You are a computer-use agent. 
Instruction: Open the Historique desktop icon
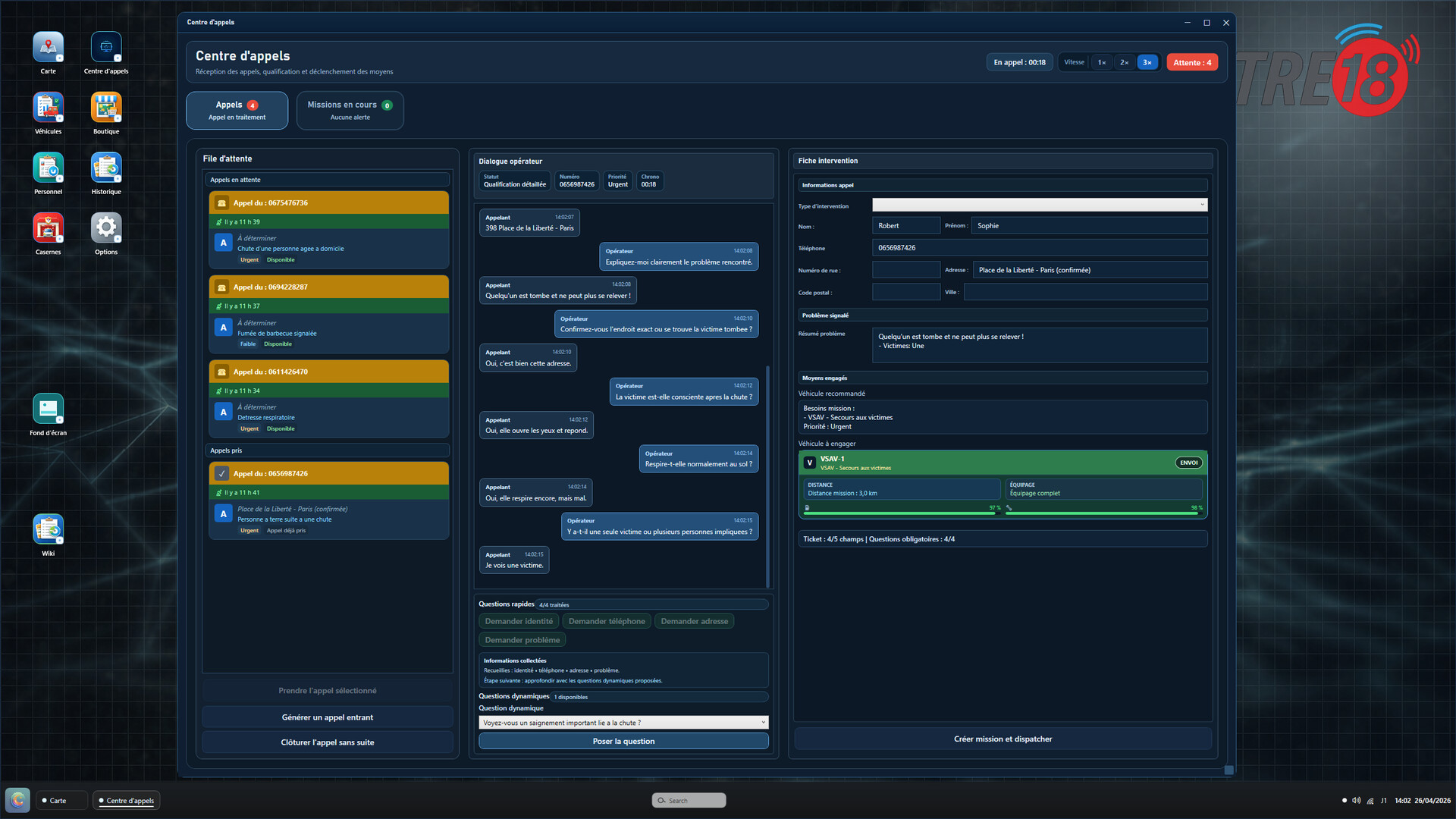tap(106, 168)
